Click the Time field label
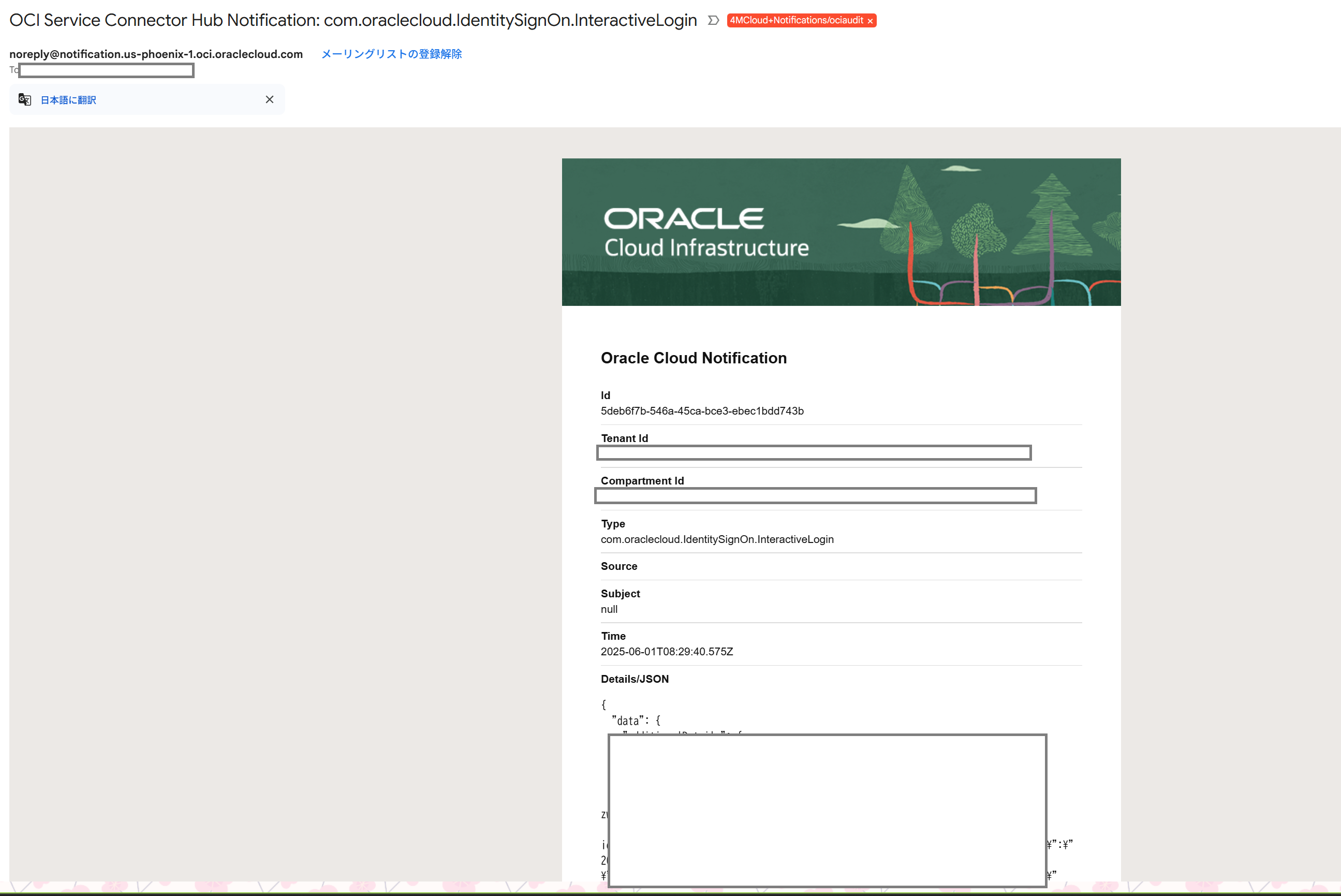The image size is (1341, 896). point(613,636)
